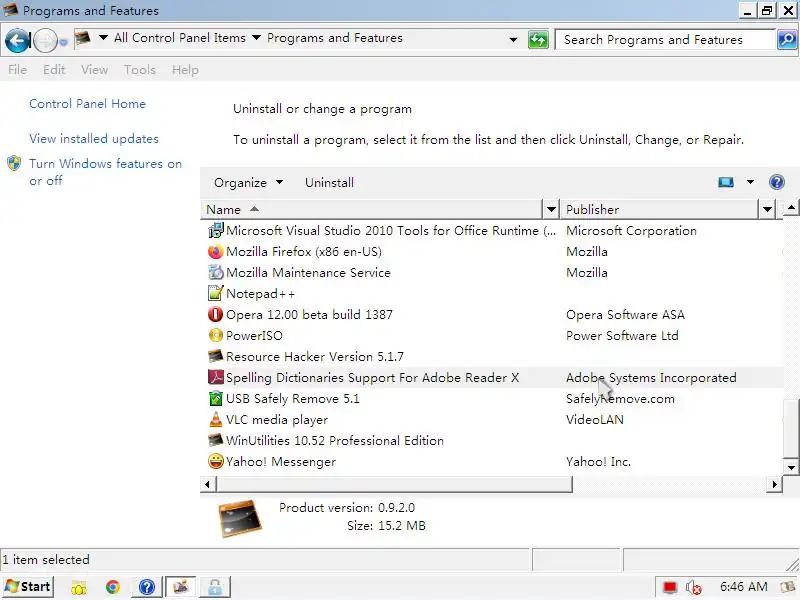Expand the arrow before All Control Panel Items

(x=103, y=38)
